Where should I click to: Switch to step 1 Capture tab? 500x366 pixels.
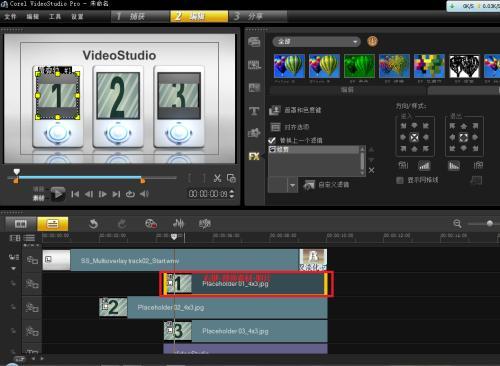[140, 16]
